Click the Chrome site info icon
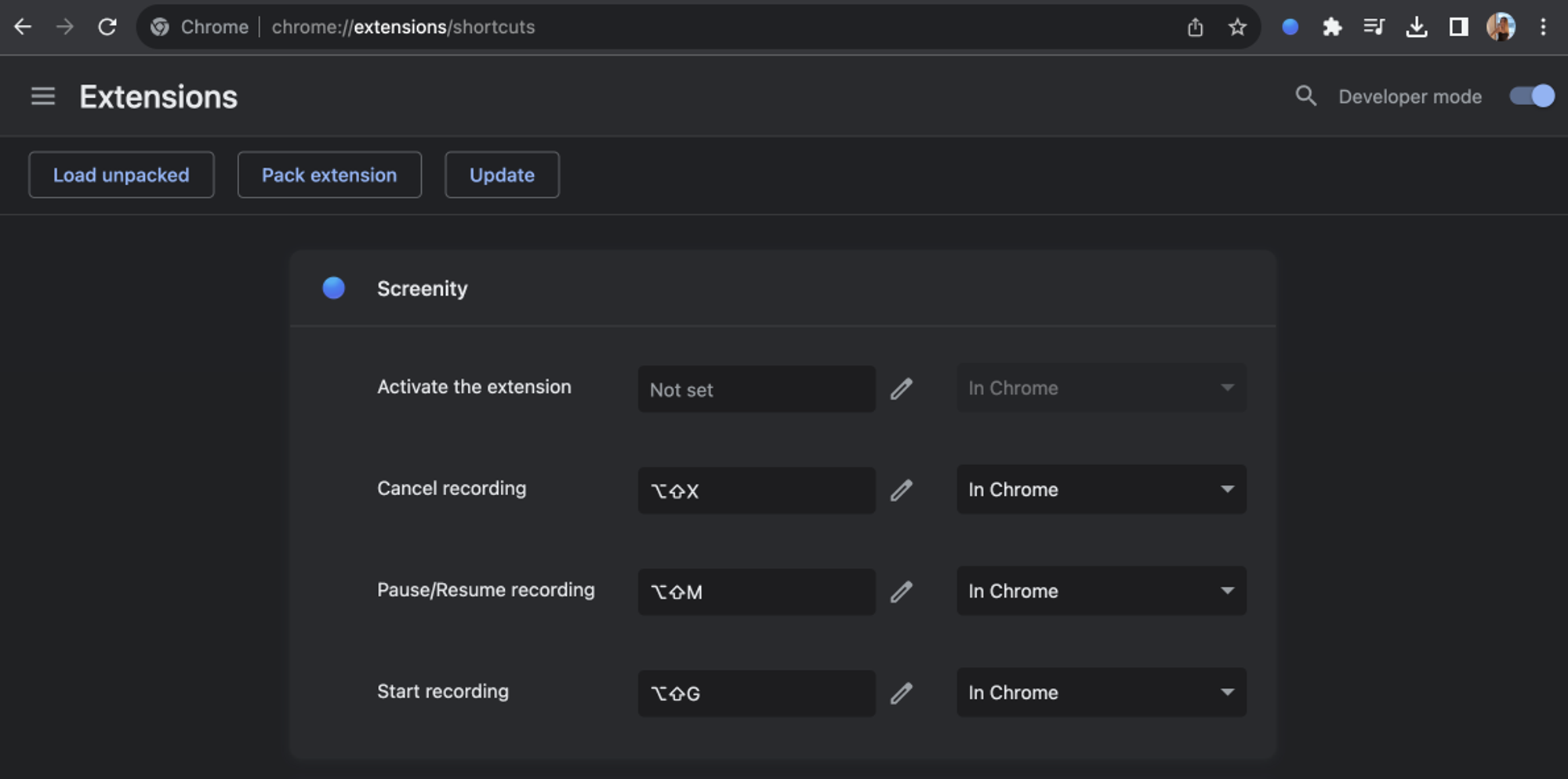Viewport: 1568px width, 779px height. coord(160,27)
